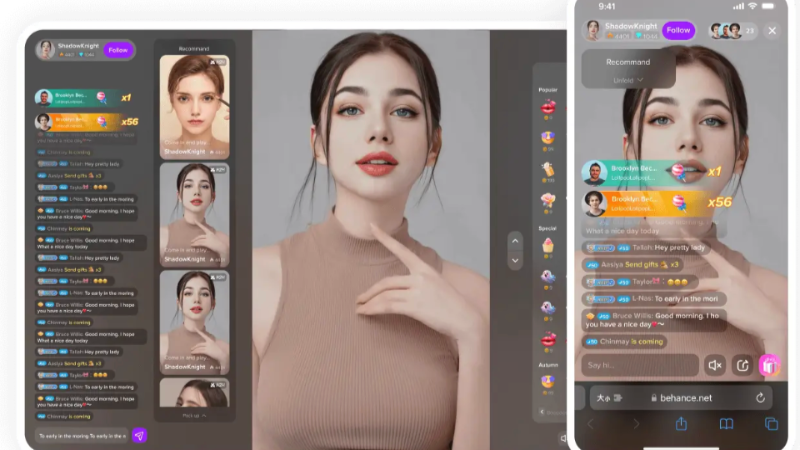Click the 'Autumn' gift section label
800x450 pixels.
tap(548, 365)
